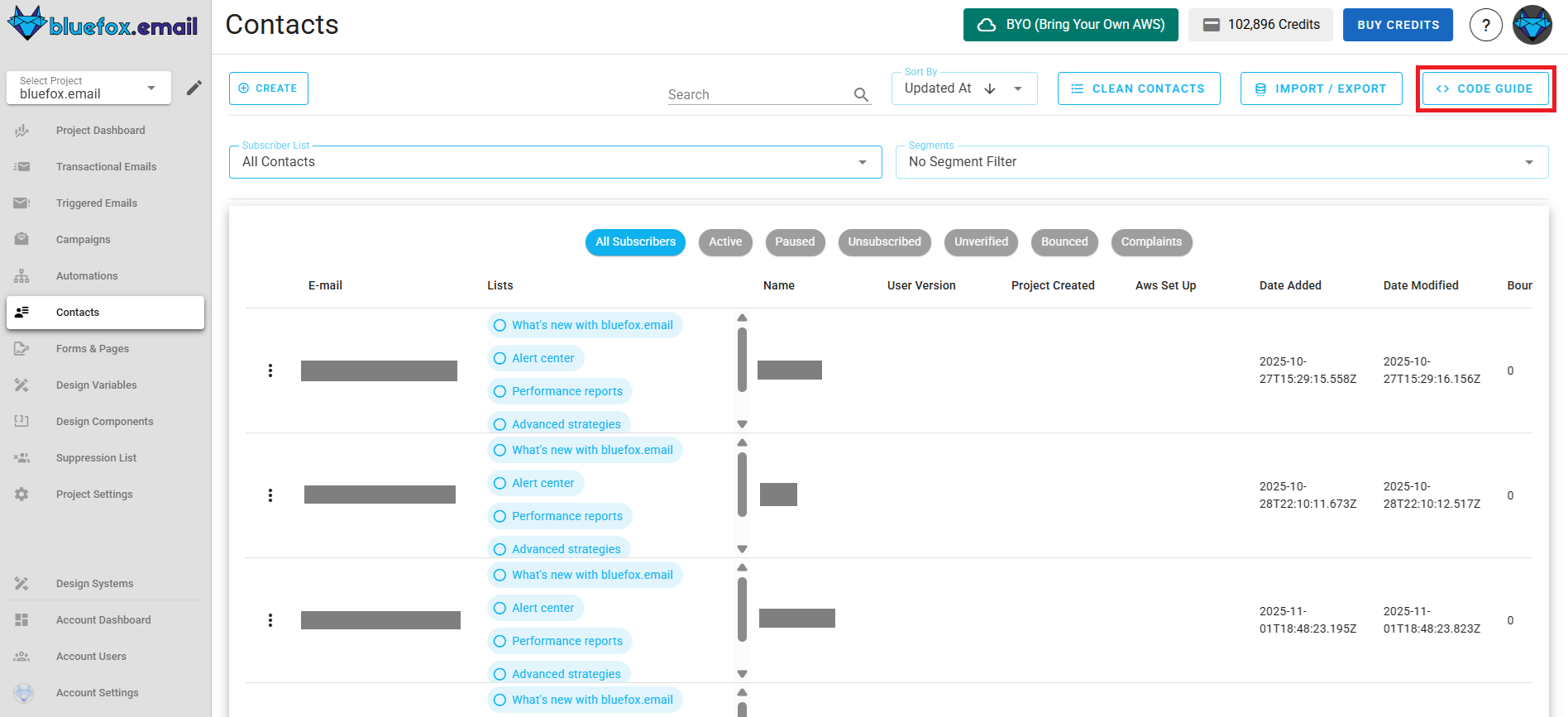Open the Select Project dropdown
This screenshot has height=717, width=1568.
(x=89, y=88)
